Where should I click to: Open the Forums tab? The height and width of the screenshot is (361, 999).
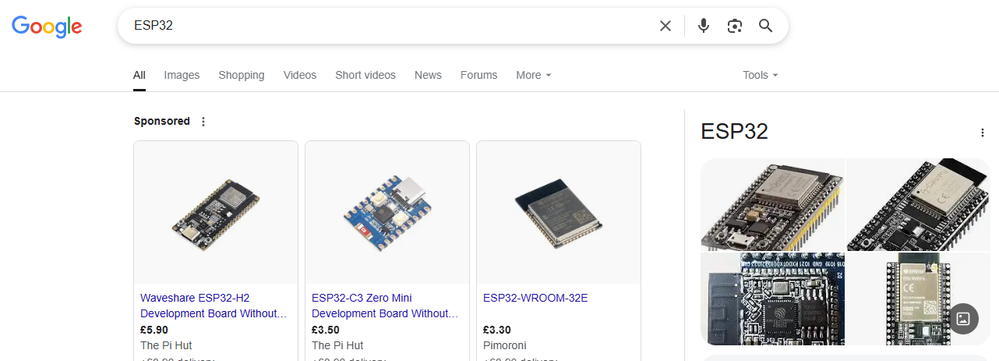click(x=478, y=75)
